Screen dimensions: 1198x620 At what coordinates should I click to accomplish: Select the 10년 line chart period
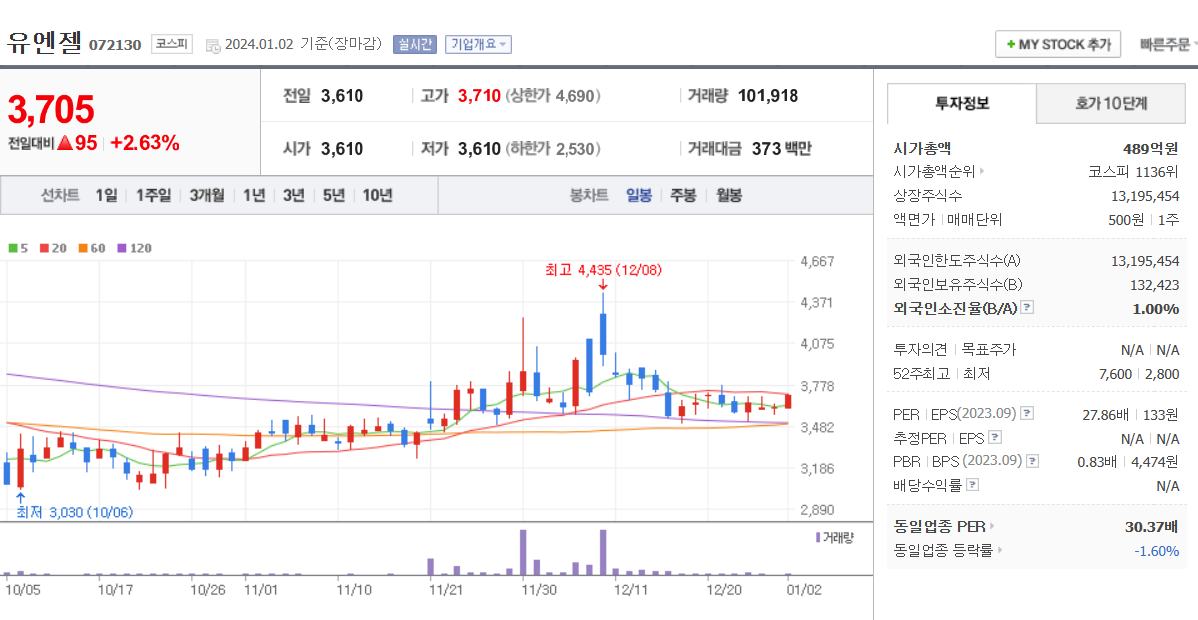[377, 195]
